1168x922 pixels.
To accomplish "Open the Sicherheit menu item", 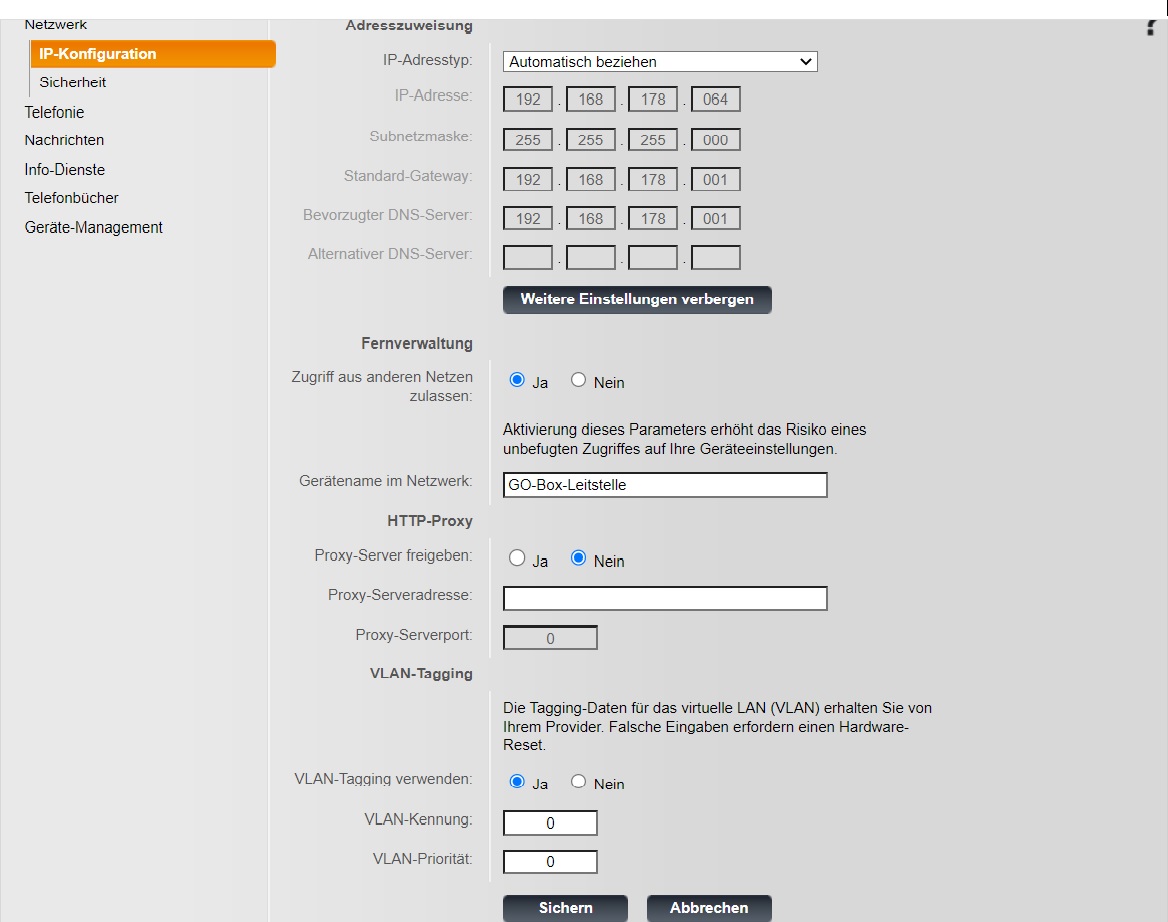I will pos(72,82).
